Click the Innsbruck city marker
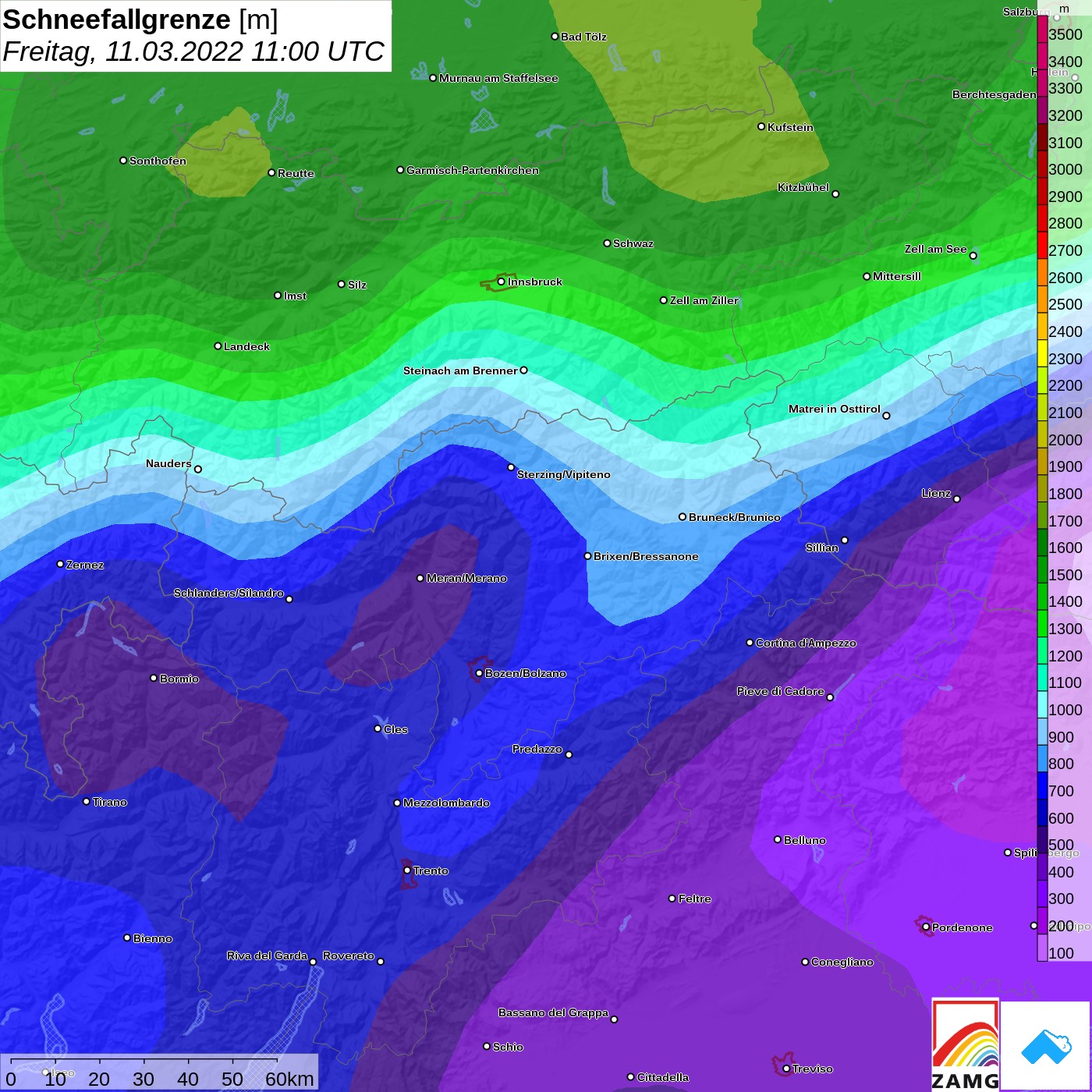Screen dimensions: 1092x1092 coord(501,282)
